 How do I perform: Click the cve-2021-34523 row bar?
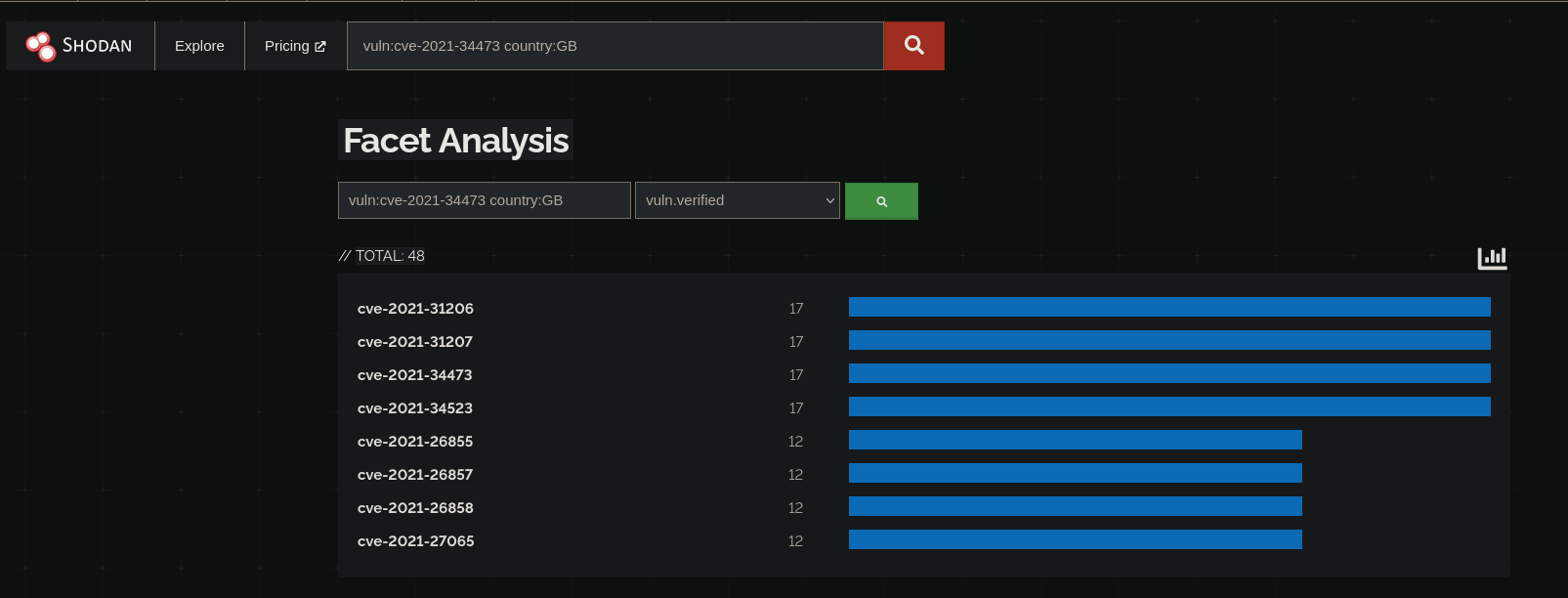pyautogui.click(x=1168, y=407)
